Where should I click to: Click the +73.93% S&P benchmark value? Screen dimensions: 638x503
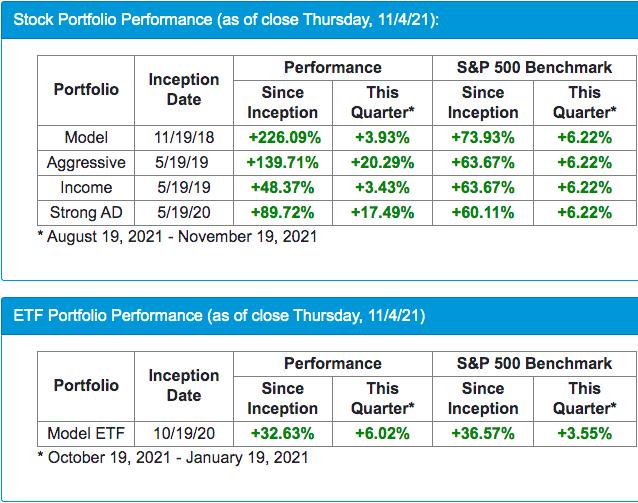coord(483,137)
